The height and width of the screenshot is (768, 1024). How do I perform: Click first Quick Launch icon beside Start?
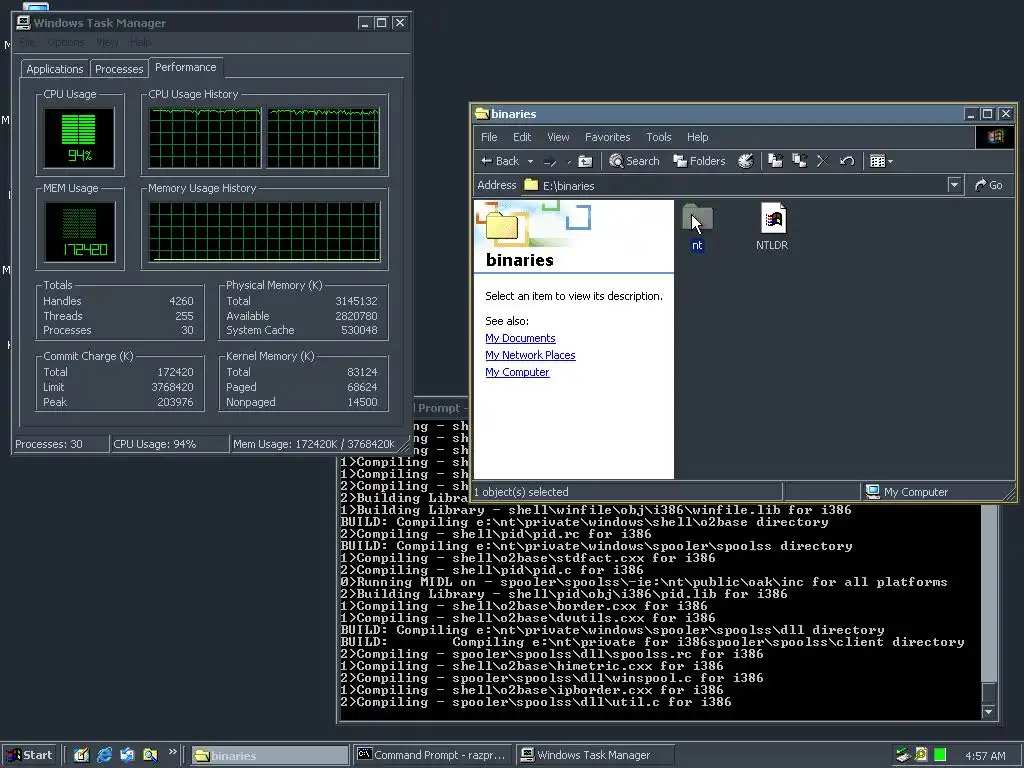tap(81, 755)
